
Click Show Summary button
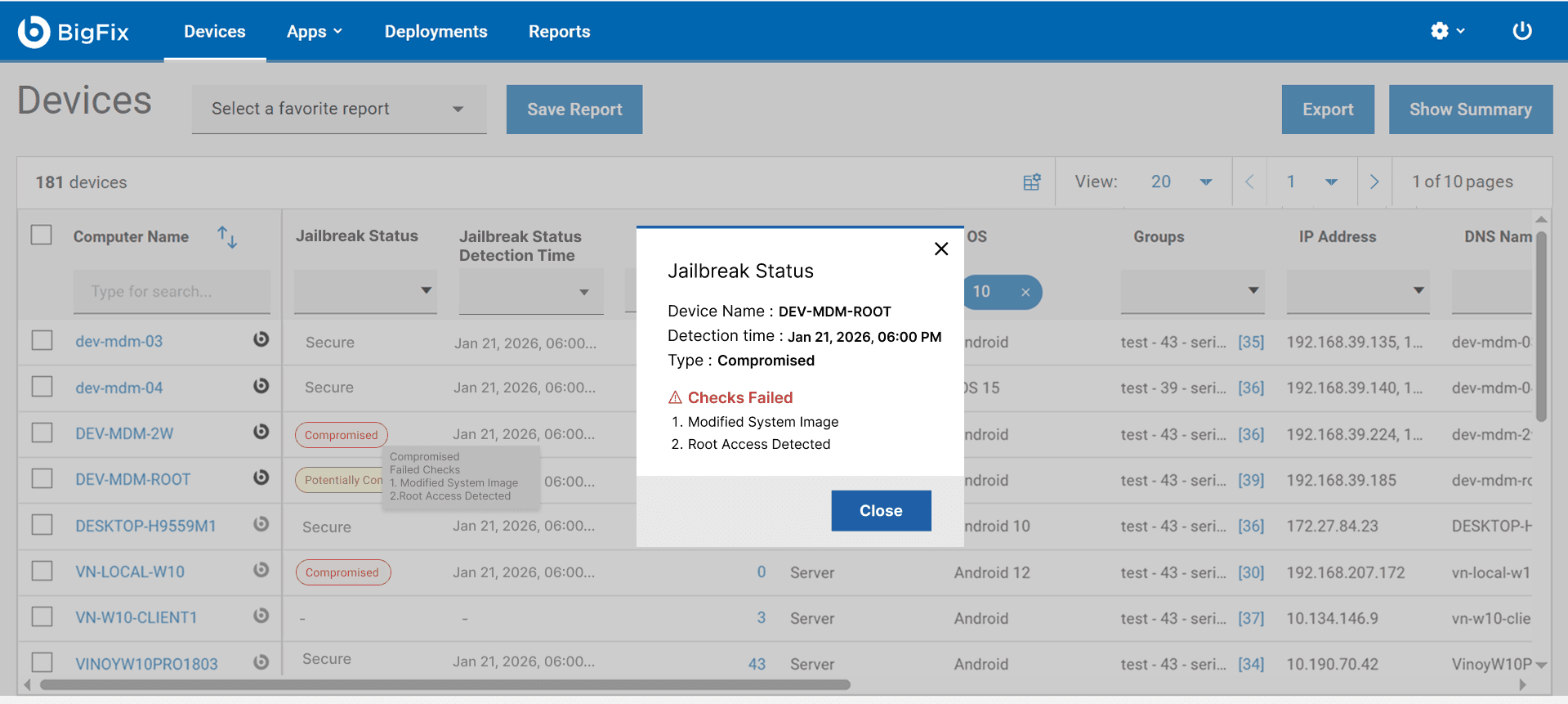tap(1471, 110)
